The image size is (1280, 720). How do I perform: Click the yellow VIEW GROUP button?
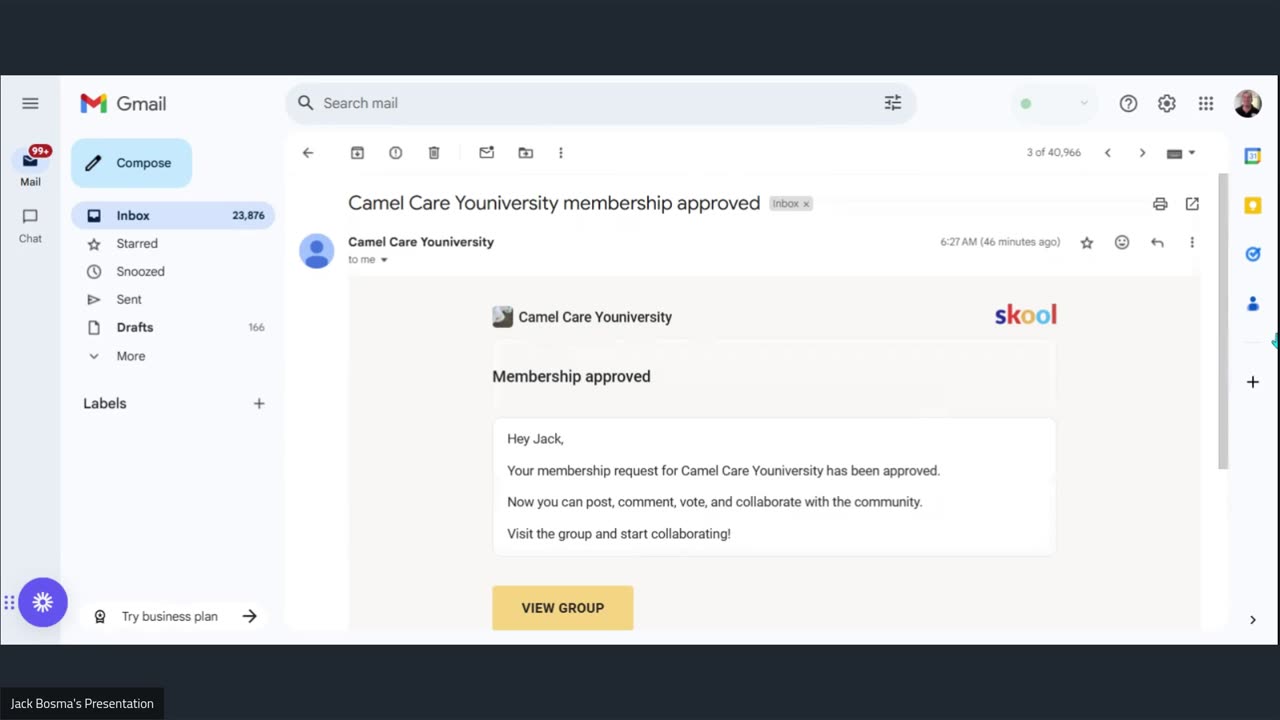pyautogui.click(x=562, y=607)
